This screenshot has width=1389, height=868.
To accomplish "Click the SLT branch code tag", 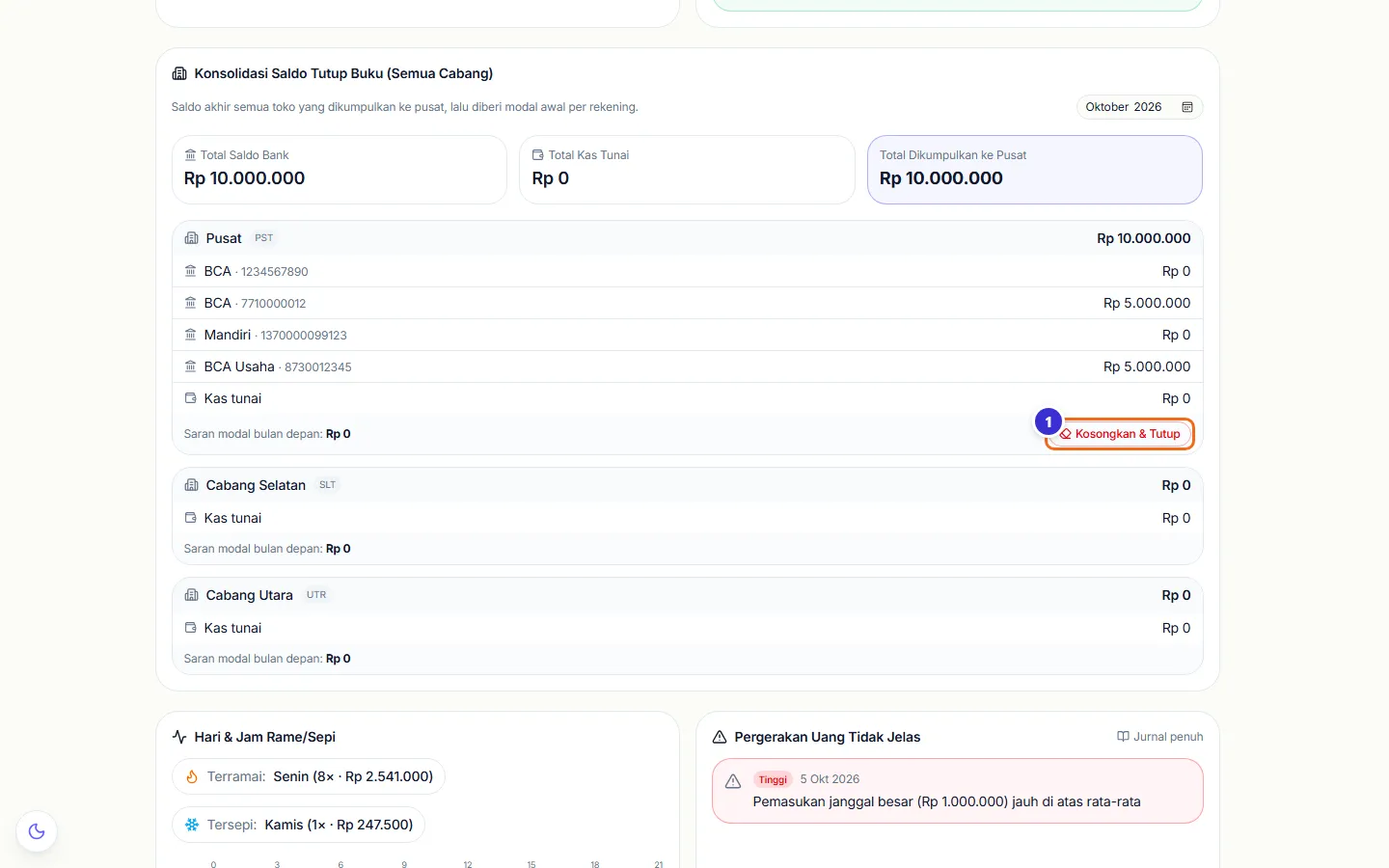I will pos(328,485).
